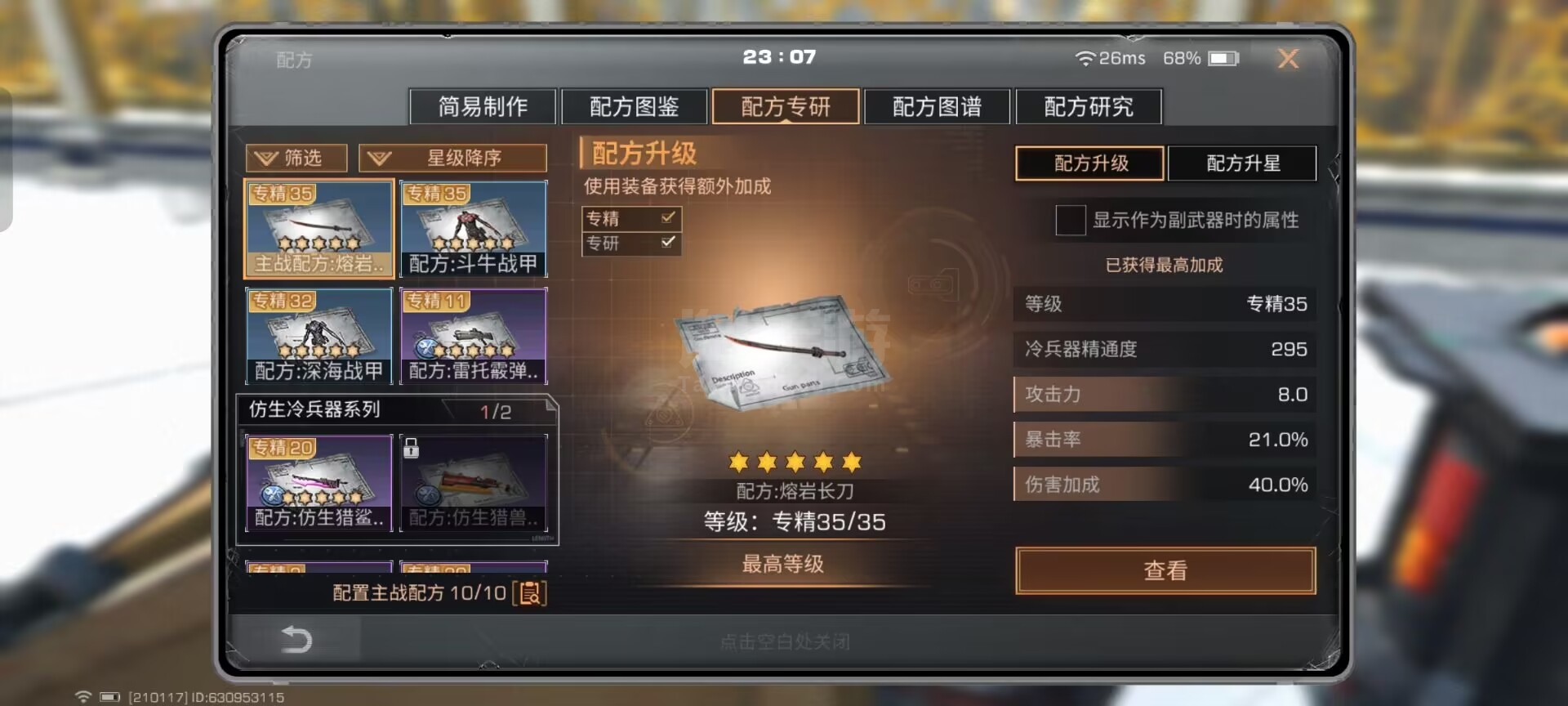Select the 仿生猎鲨 recipe icon
Screen dimensions: 1568x706
click(x=319, y=483)
